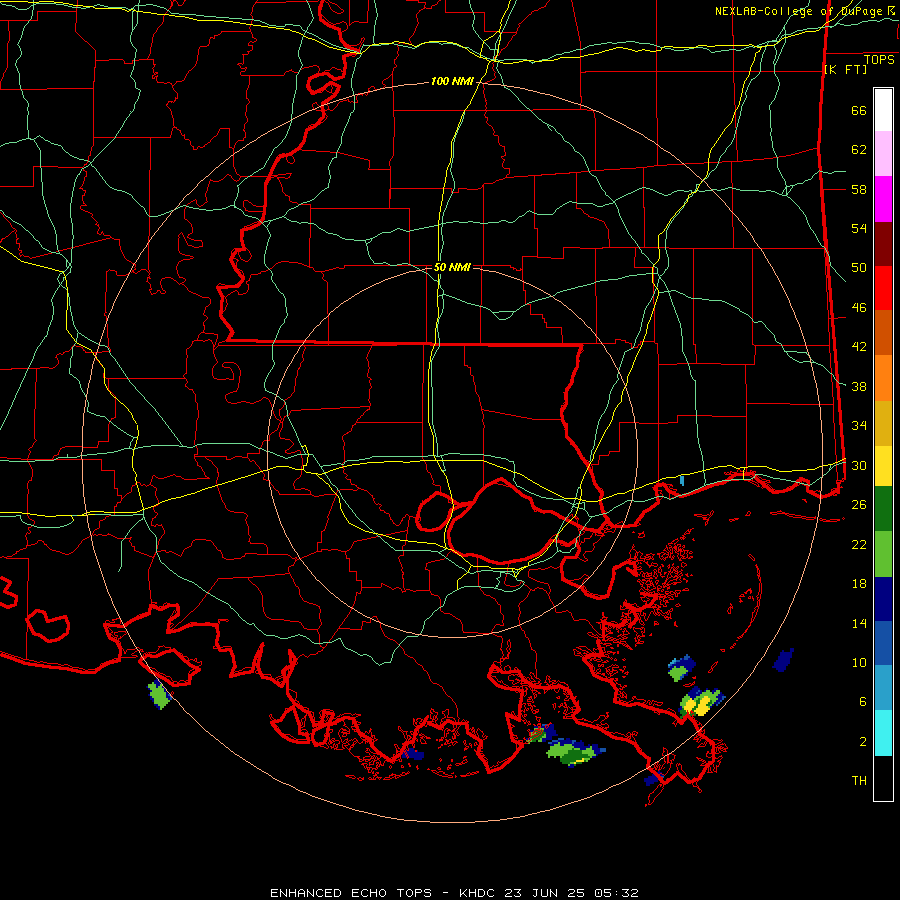Image resolution: width=900 pixels, height=900 pixels.
Task: Click the navy blue legend swatch
Action: pyautogui.click(x=883, y=599)
